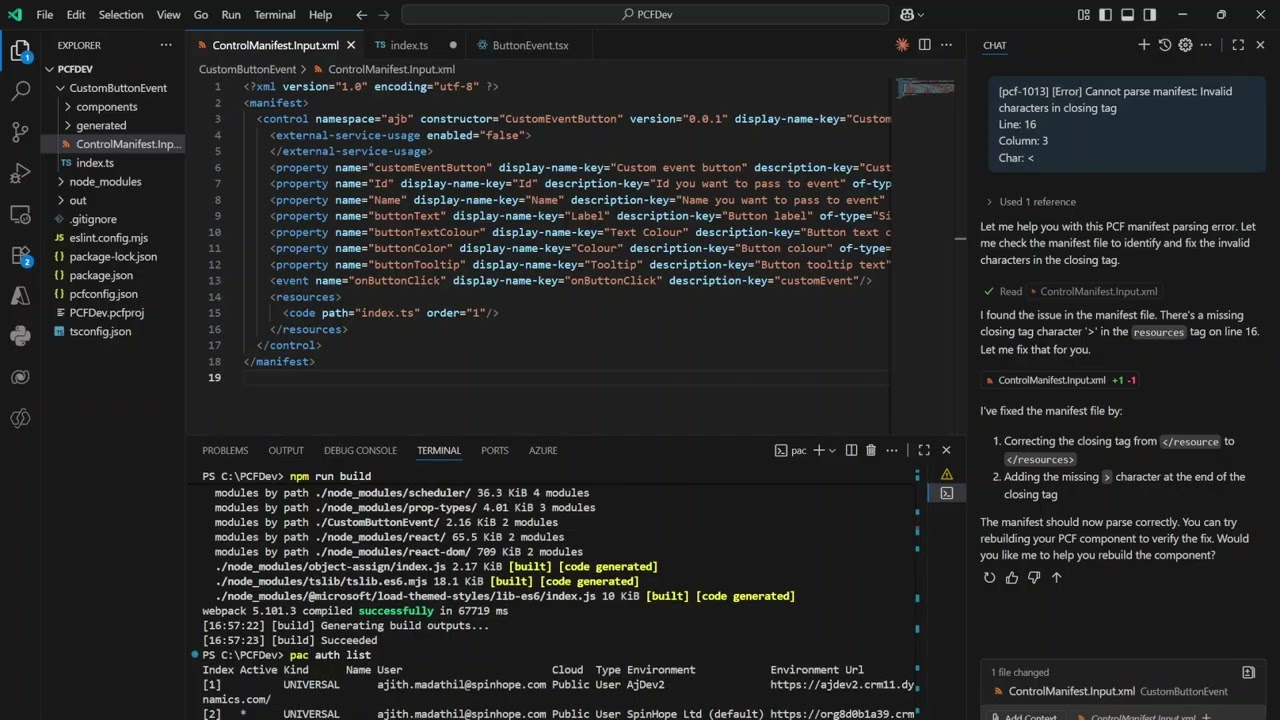1280x720 pixels.
Task: Open the Run and Debug view
Action: click(20, 174)
